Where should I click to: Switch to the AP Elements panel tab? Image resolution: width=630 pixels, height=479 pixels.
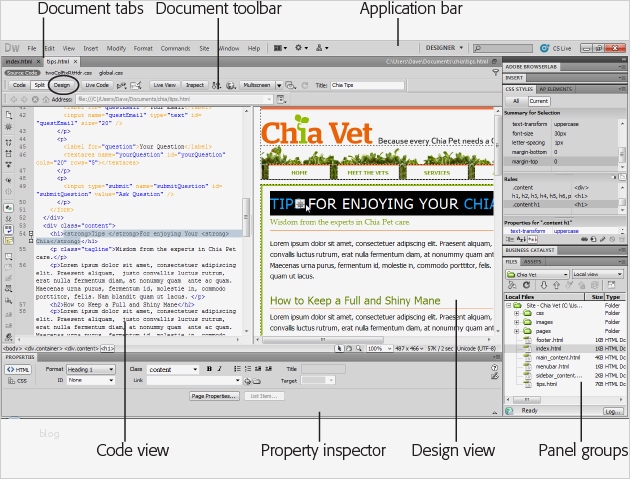(555, 89)
